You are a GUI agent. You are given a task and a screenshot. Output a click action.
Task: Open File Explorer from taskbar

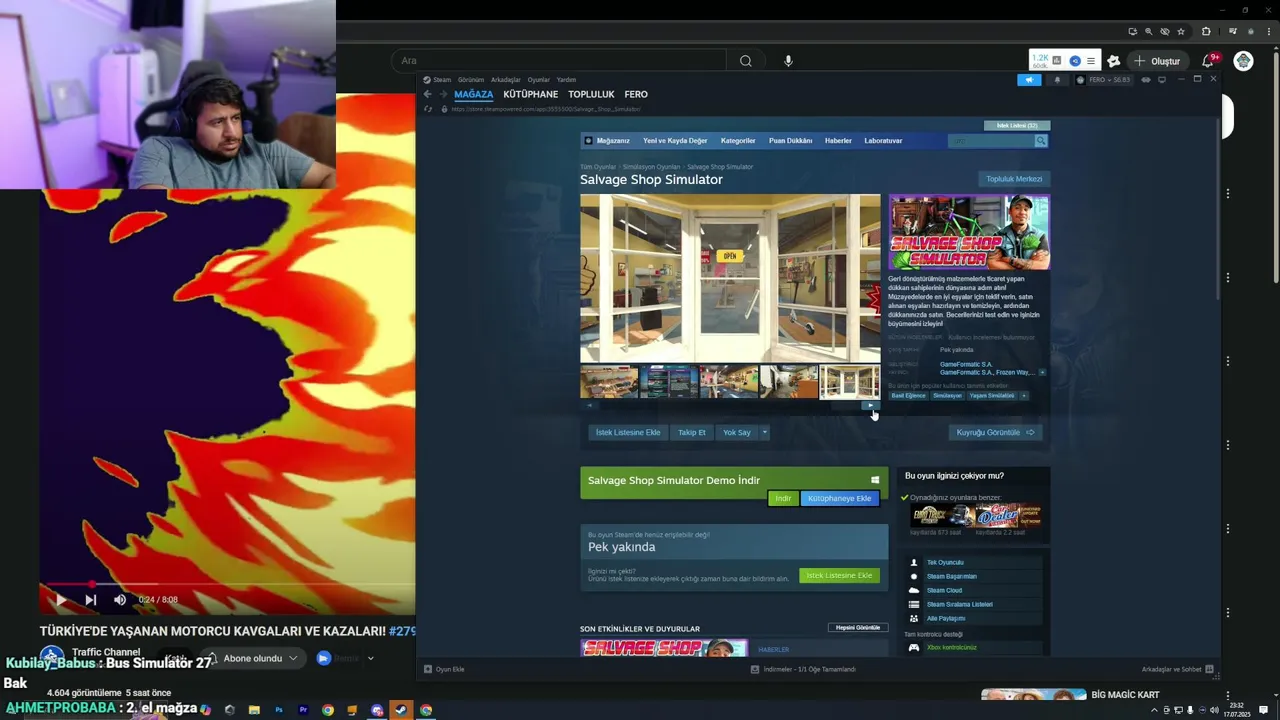254,710
